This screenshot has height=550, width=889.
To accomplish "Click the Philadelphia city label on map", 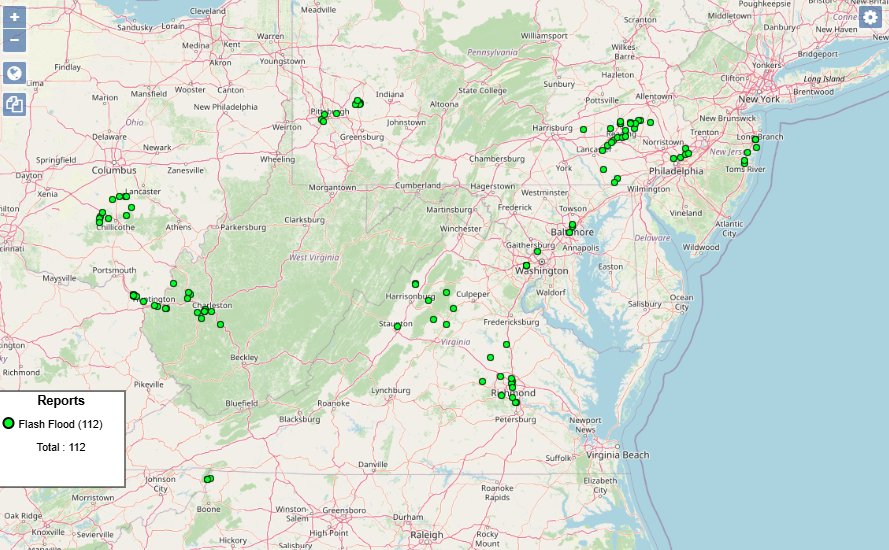I will coord(675,171).
